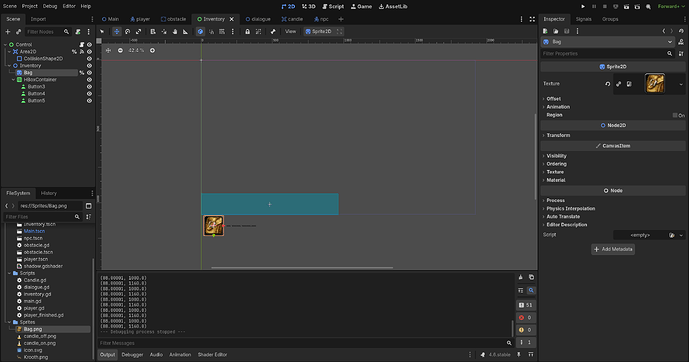
Task: Toggle the error messages filter in Output
Action: coord(526,317)
